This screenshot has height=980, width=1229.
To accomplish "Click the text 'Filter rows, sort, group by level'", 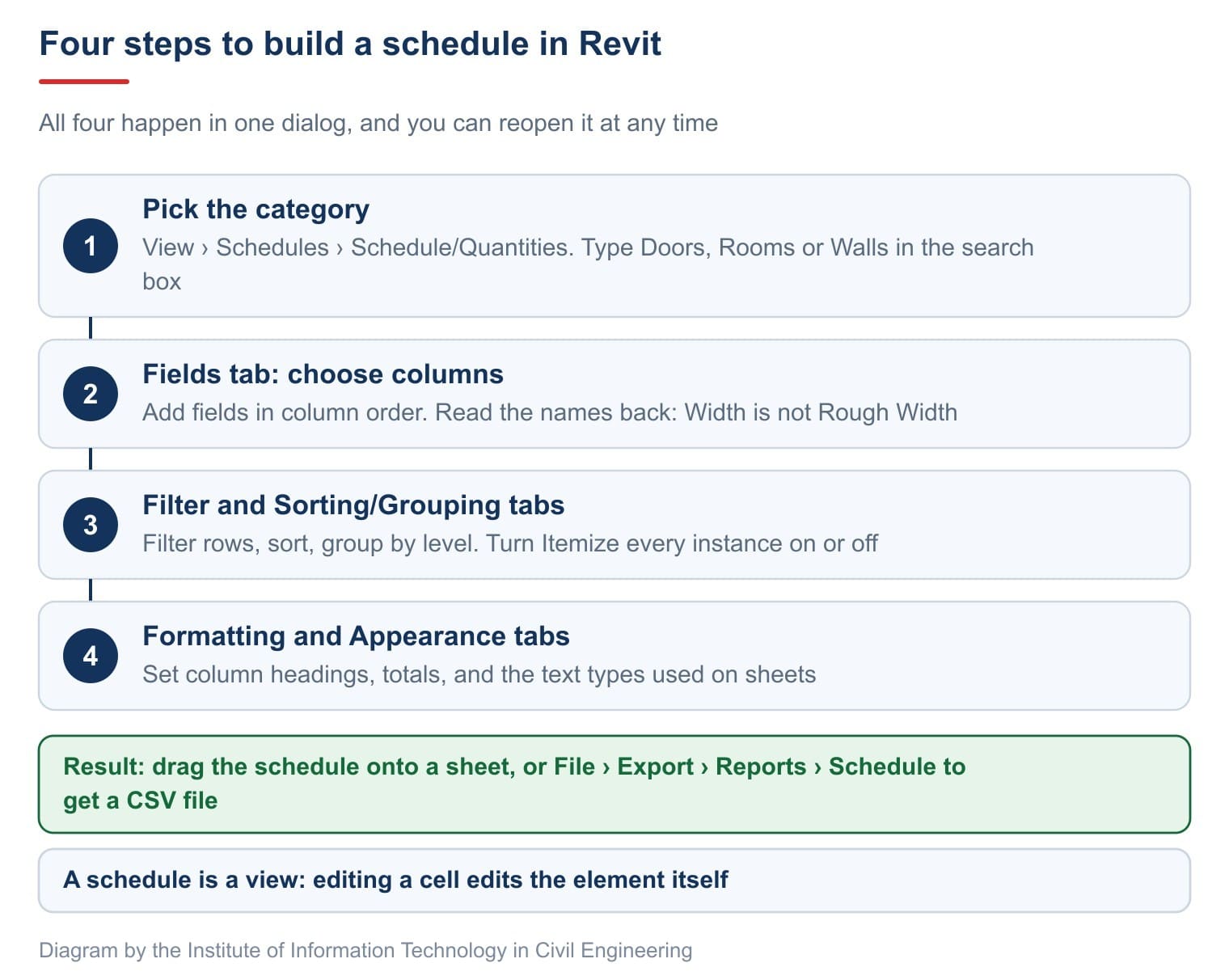I will point(510,543).
